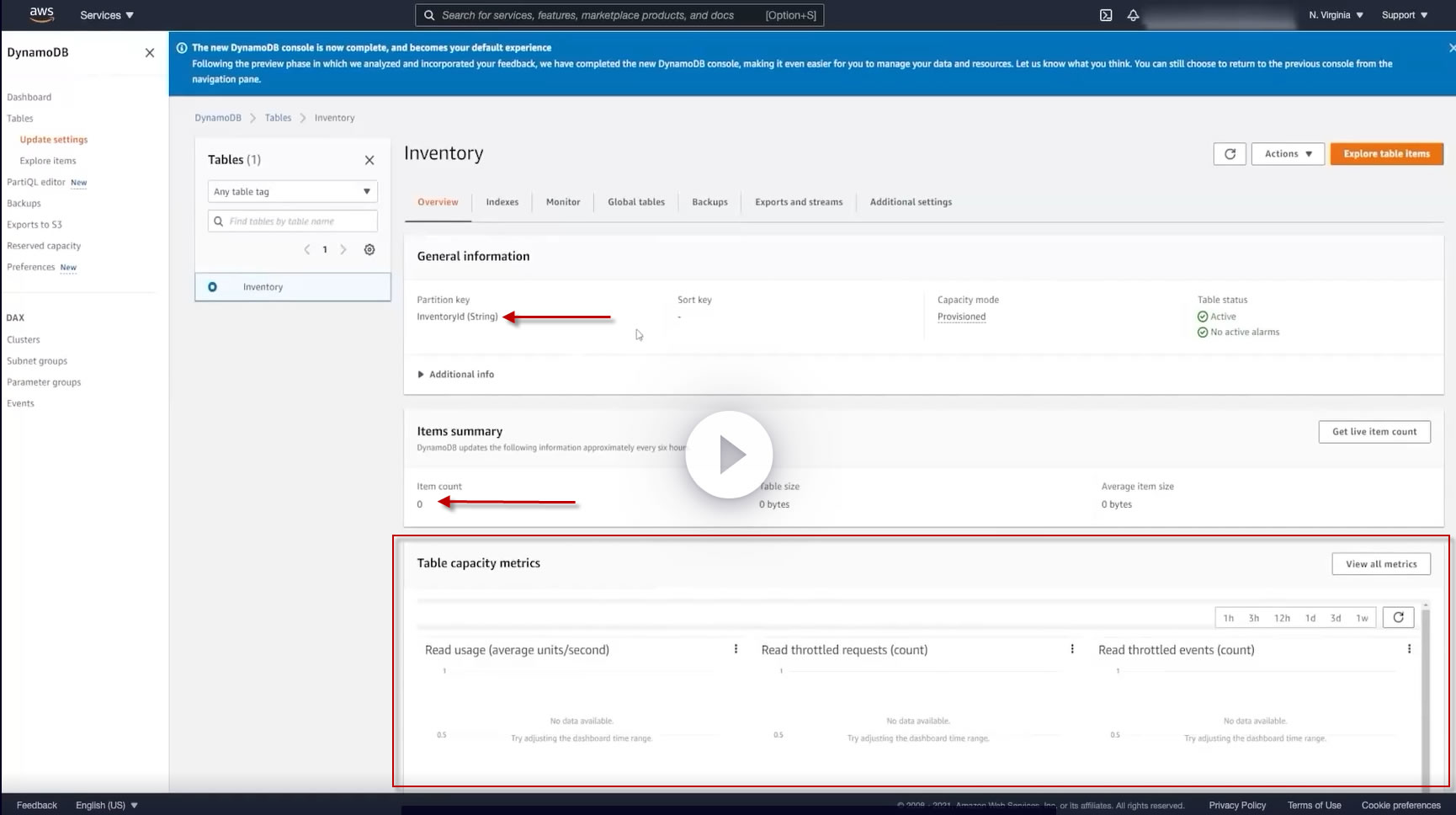Open AWS CloudShell icon in top bar
The image size is (1456, 815).
1106,15
